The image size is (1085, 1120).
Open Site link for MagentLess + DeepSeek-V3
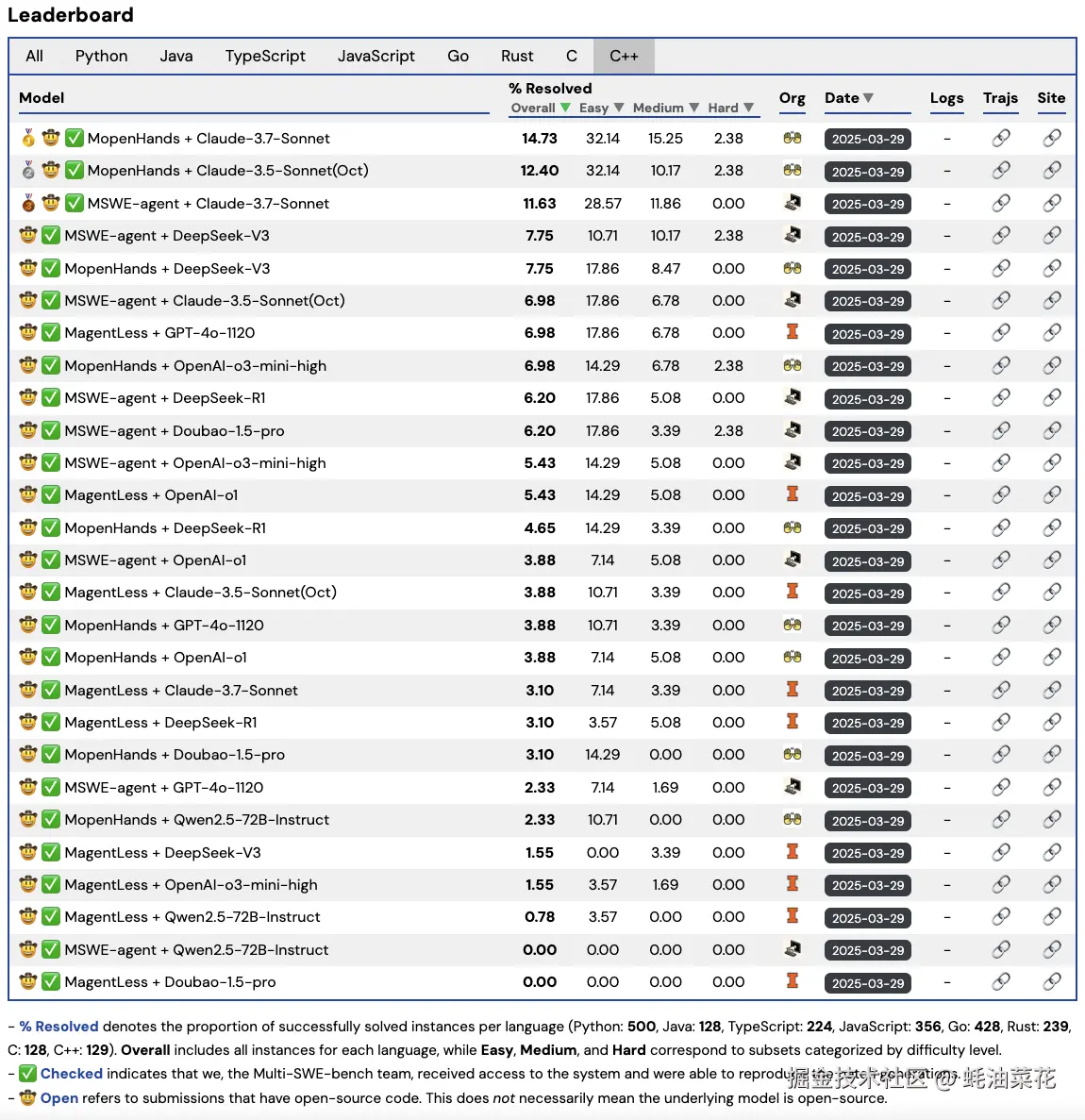pos(1051,852)
